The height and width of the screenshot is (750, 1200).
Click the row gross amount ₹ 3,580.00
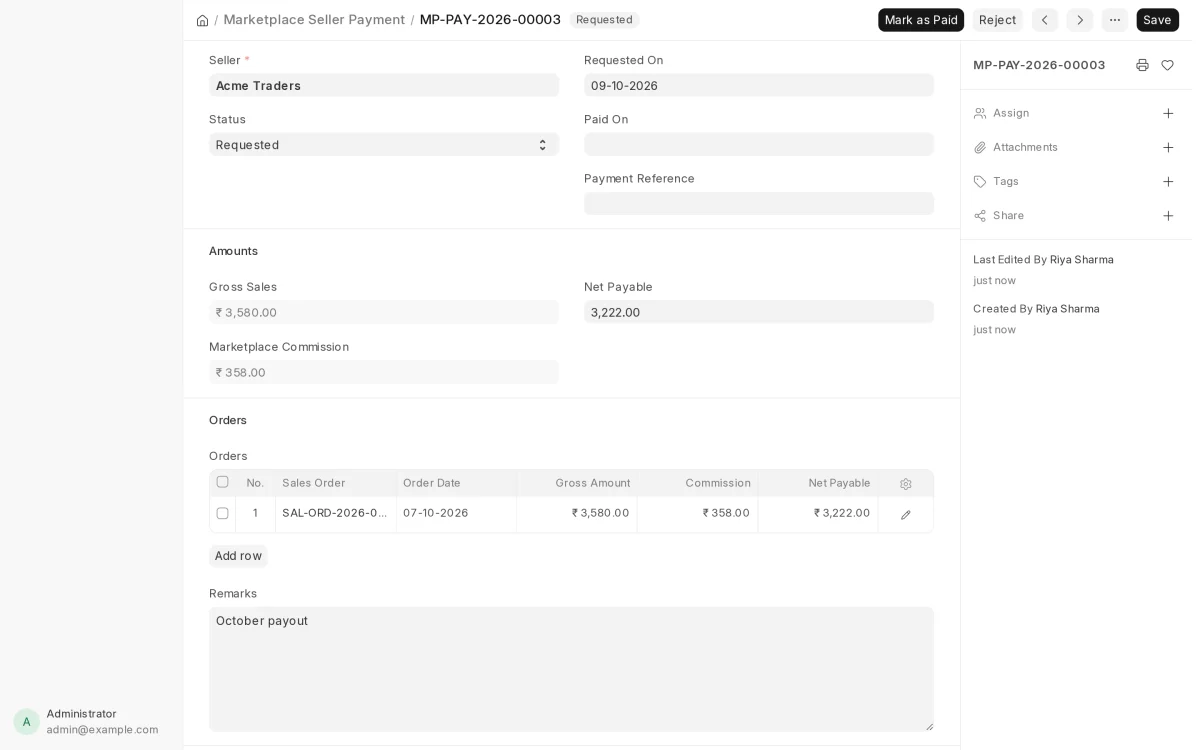(577, 513)
